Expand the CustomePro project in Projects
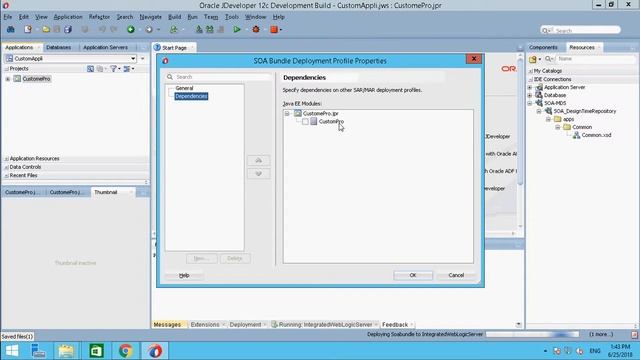The height and width of the screenshot is (360, 640). 8,79
